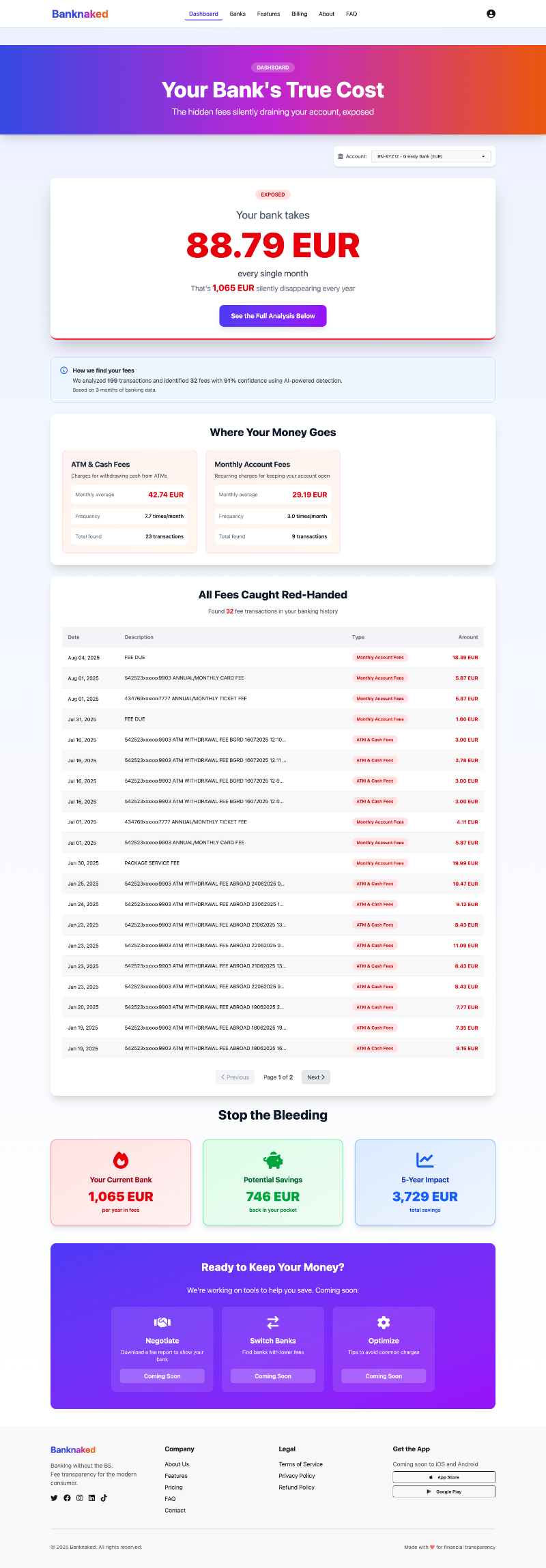Click 'See the Full Analysis Below' button
Screen dimensions: 546x1568
(273, 316)
